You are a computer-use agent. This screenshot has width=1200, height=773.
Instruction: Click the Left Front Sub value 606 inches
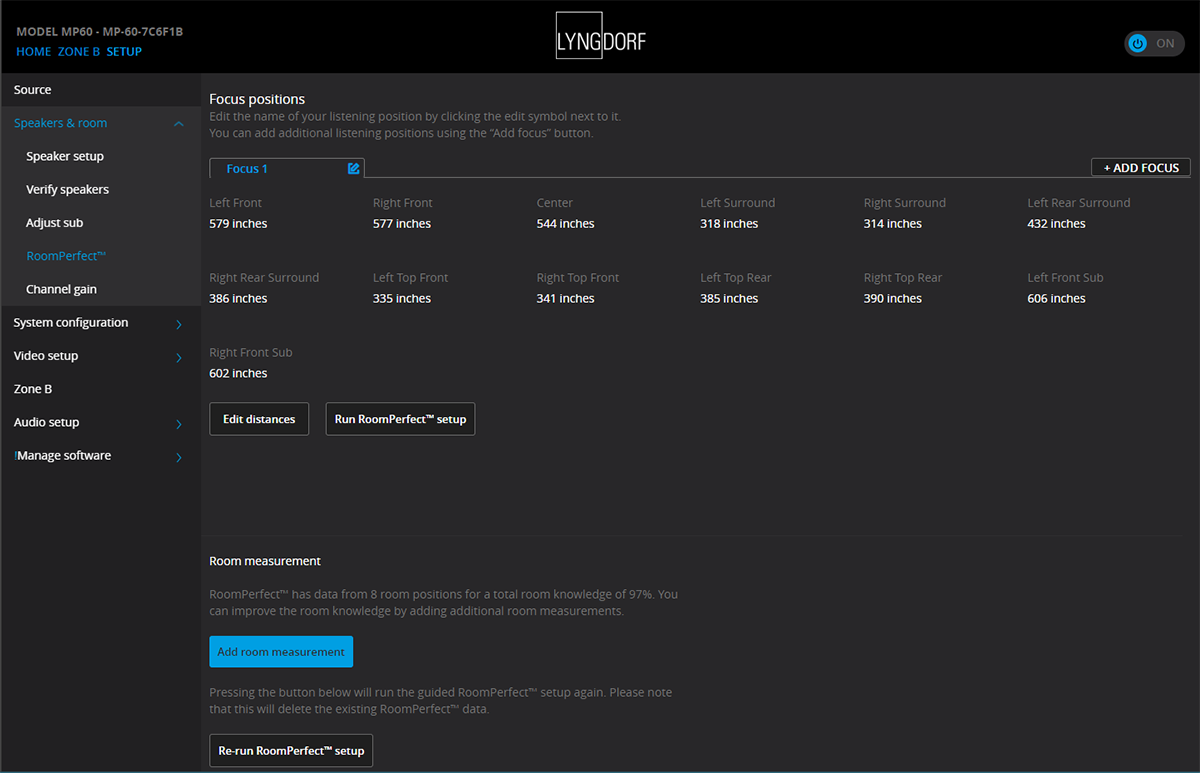click(x=1057, y=299)
